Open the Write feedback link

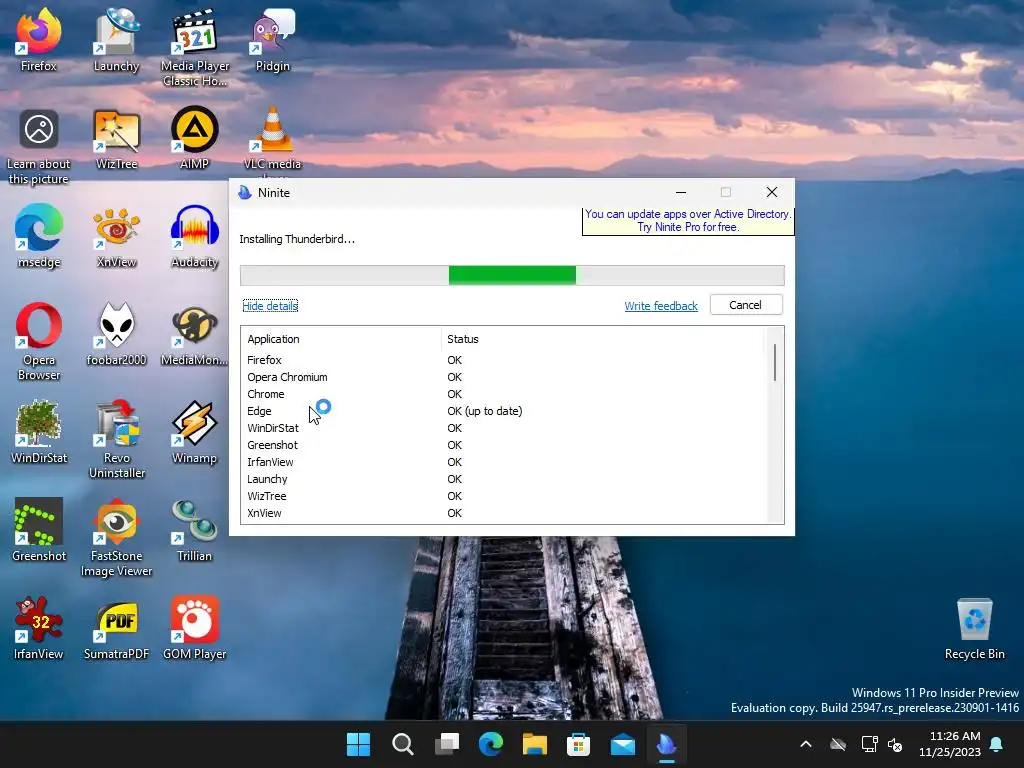point(661,306)
